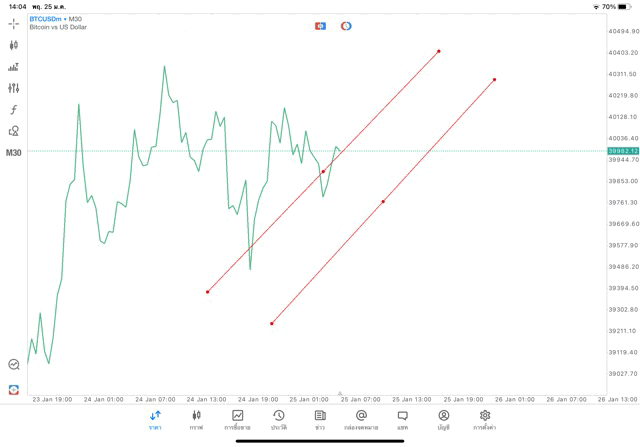Open the chart trade levels icon
Screen dimensions: 640x447
[x=14, y=67]
